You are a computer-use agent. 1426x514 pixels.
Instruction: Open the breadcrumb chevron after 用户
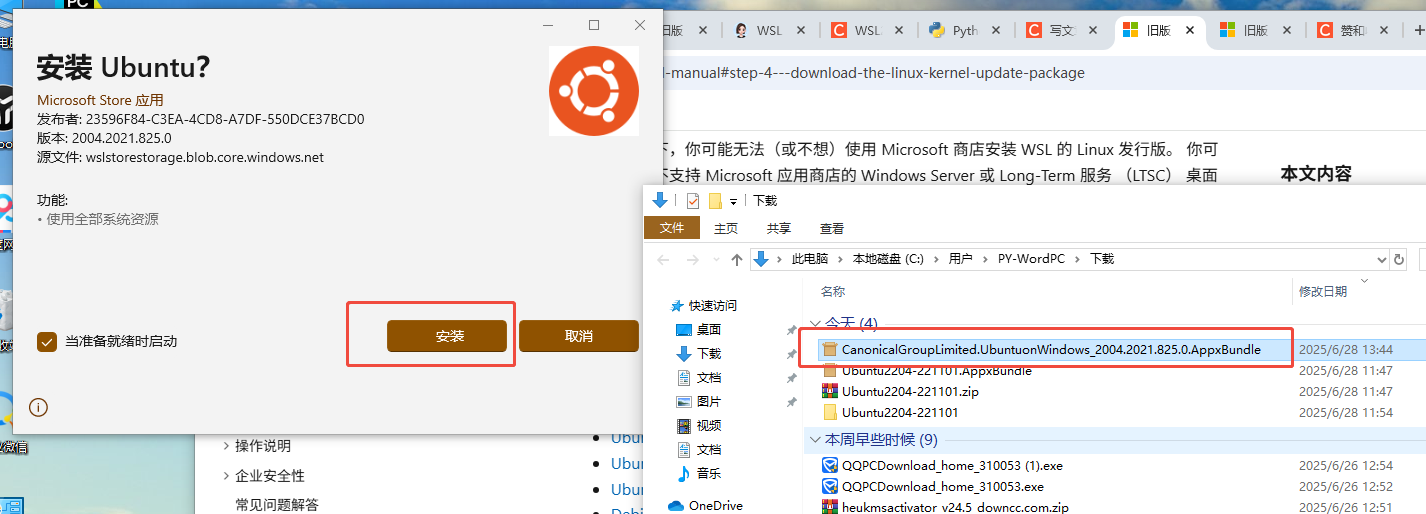coord(984,259)
